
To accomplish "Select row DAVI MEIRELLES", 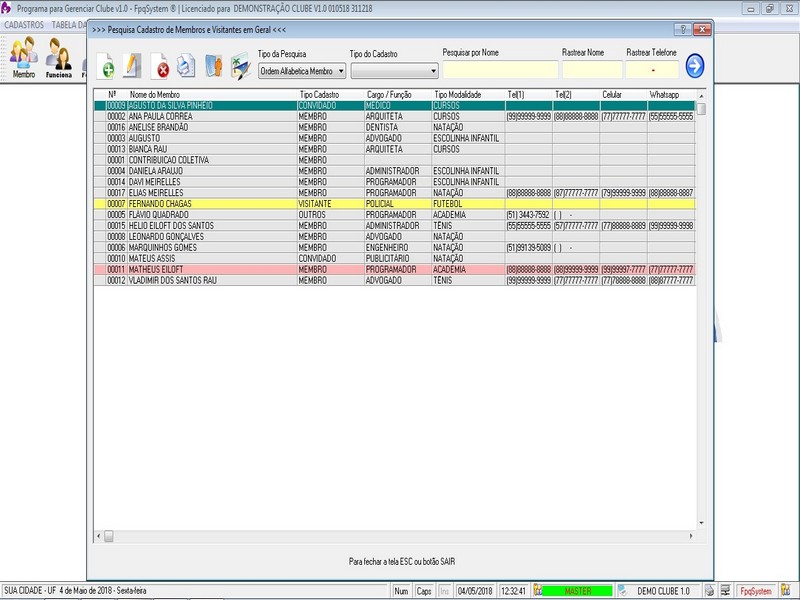I will tap(394, 182).
